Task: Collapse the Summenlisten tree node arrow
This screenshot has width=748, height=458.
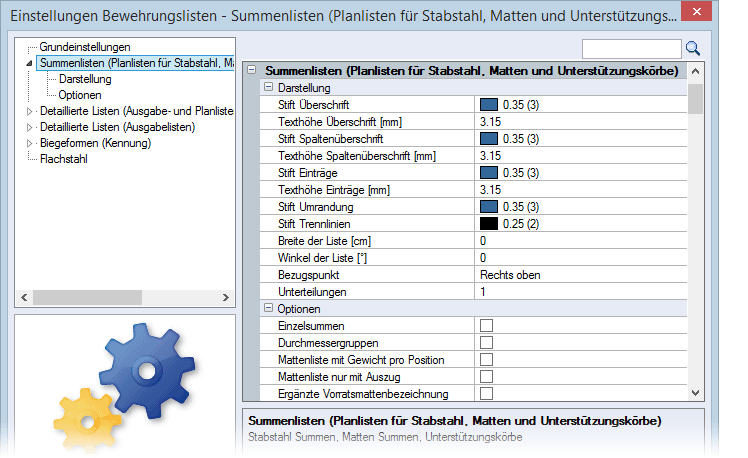Action: coord(29,63)
